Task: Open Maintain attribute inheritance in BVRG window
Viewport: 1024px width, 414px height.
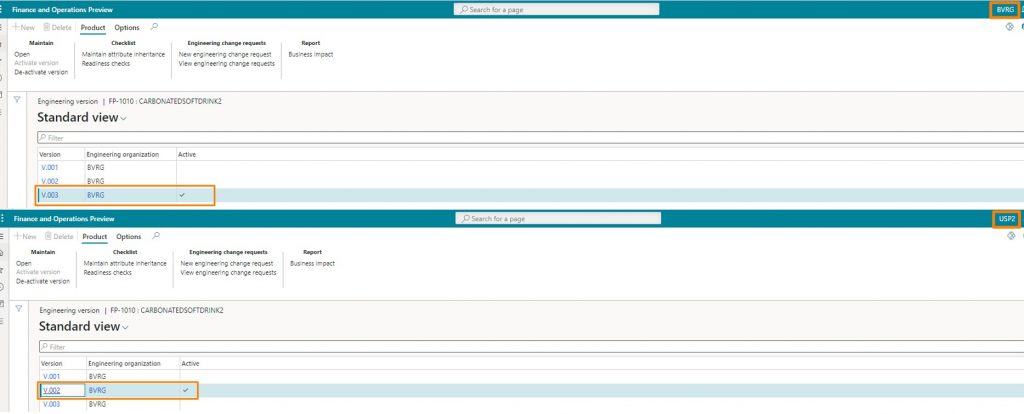Action: 123,54
